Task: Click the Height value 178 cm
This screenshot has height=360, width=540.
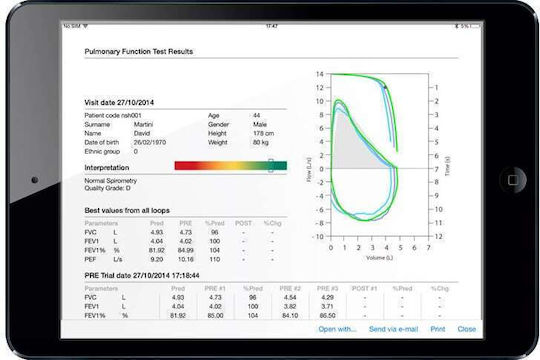Action: point(263,133)
